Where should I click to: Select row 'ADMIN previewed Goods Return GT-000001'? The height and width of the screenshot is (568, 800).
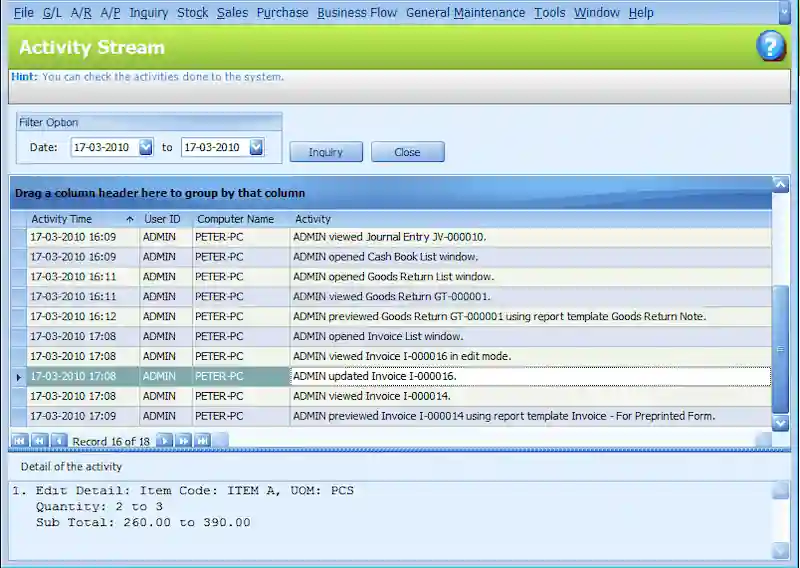click(391, 317)
